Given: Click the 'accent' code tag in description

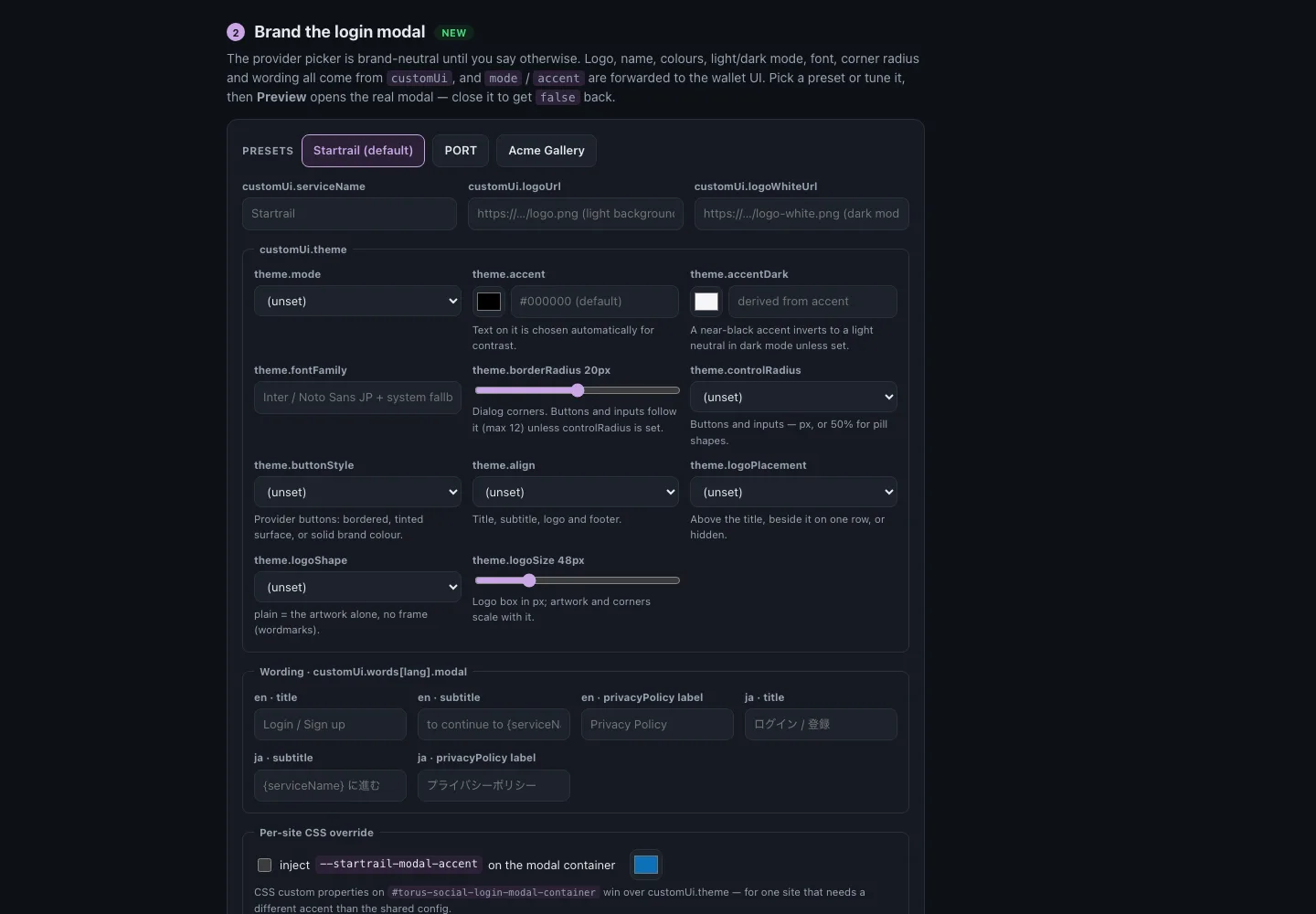Looking at the screenshot, I should click(558, 79).
